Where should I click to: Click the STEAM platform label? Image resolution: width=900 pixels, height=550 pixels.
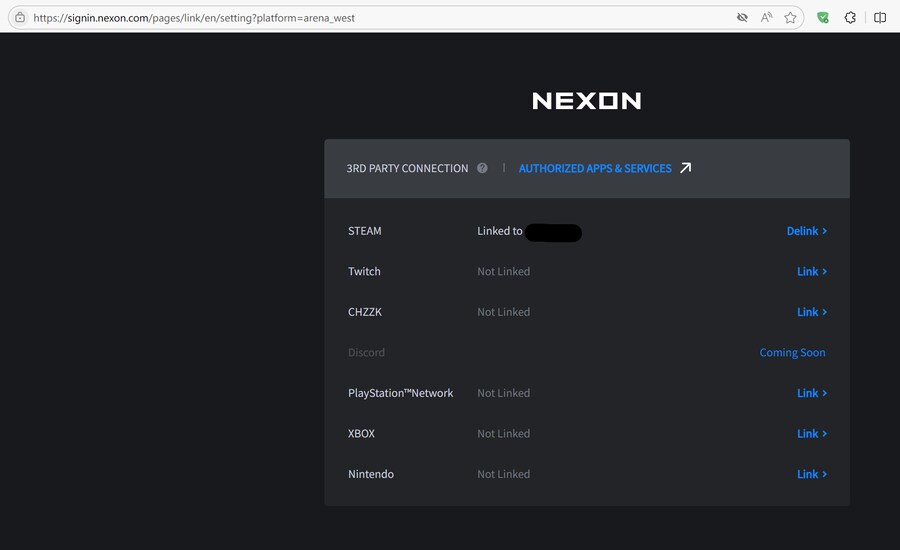point(364,231)
